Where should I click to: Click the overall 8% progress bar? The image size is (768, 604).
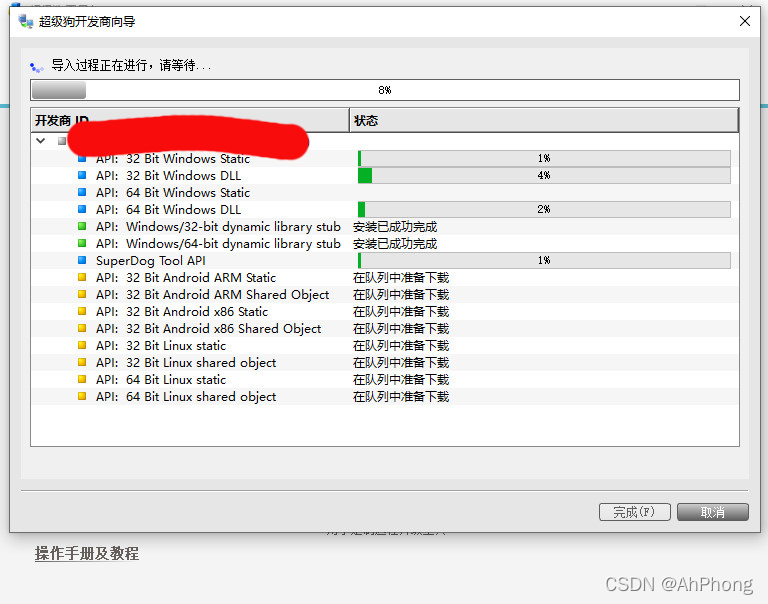click(x=385, y=90)
